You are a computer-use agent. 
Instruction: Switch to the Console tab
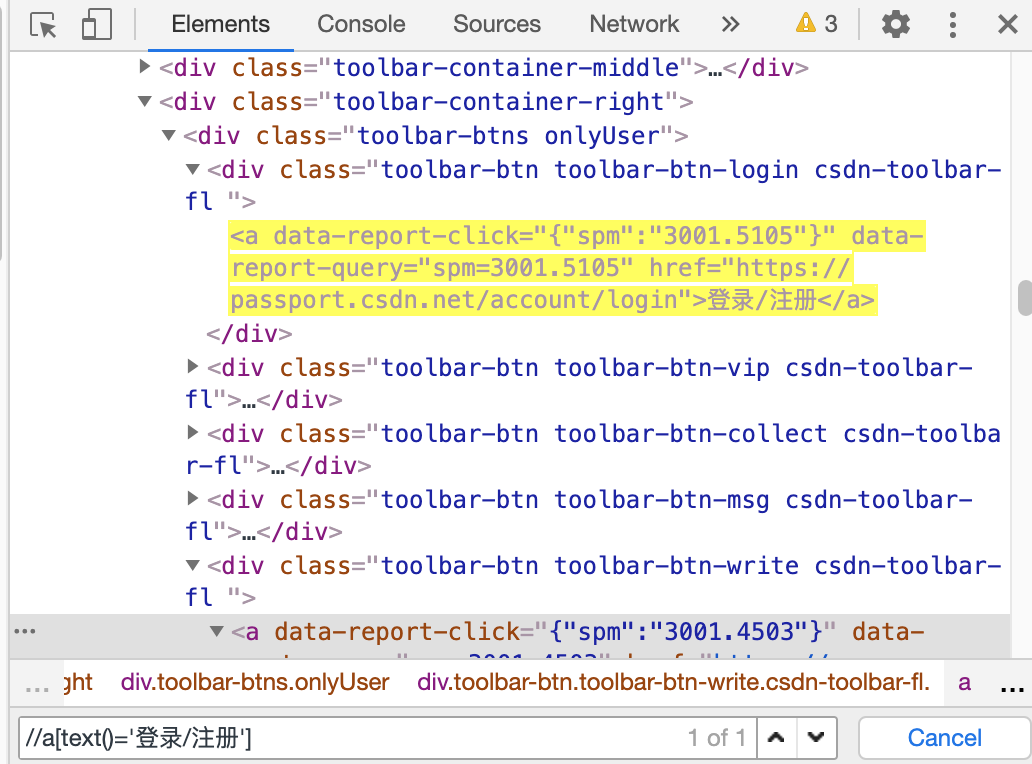361,24
